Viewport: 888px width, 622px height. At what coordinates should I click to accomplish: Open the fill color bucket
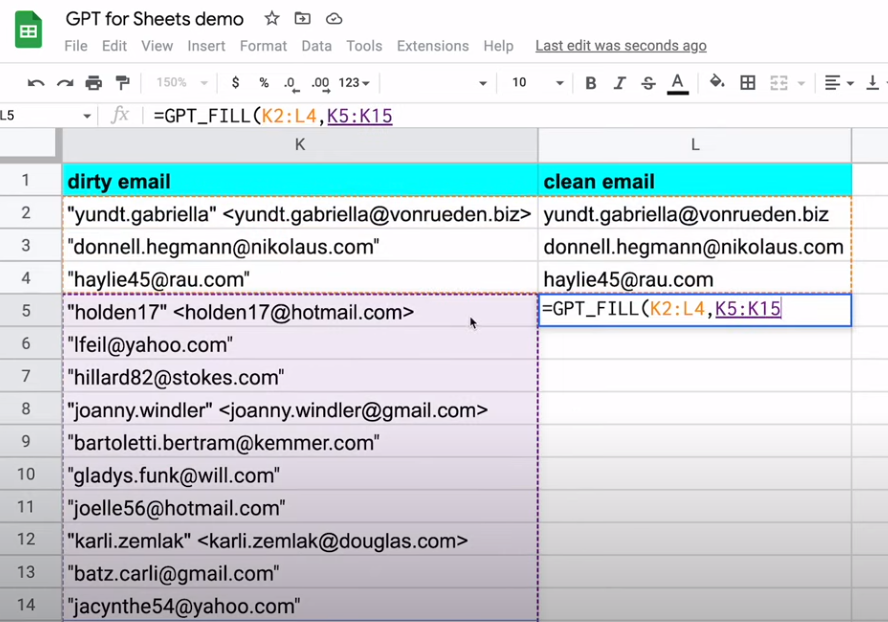717,82
